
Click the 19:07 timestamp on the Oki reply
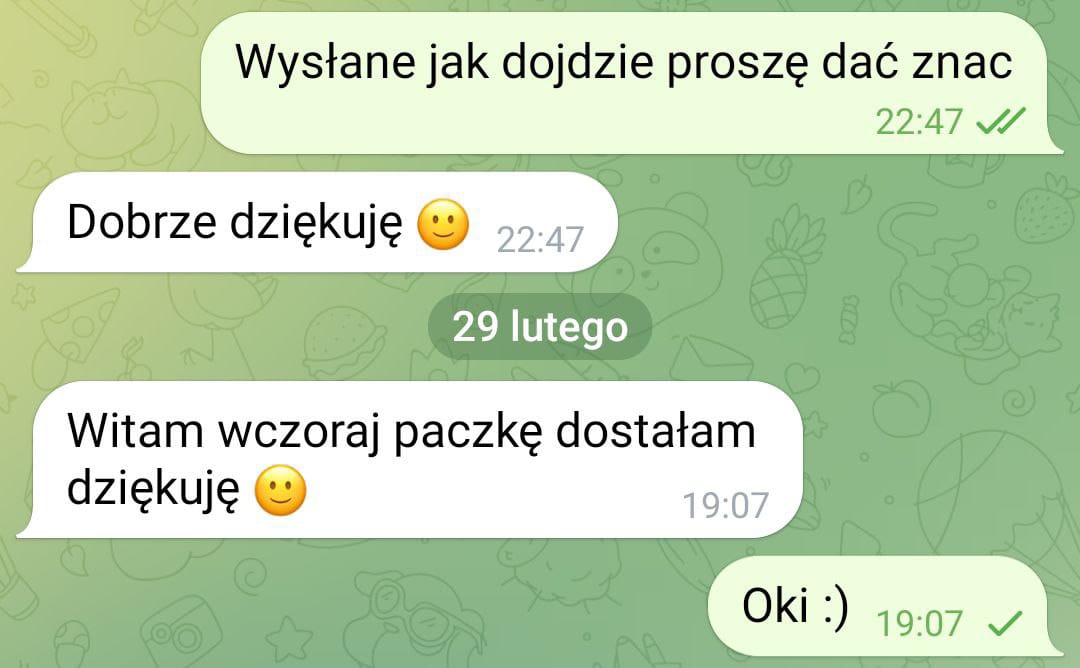click(x=919, y=625)
